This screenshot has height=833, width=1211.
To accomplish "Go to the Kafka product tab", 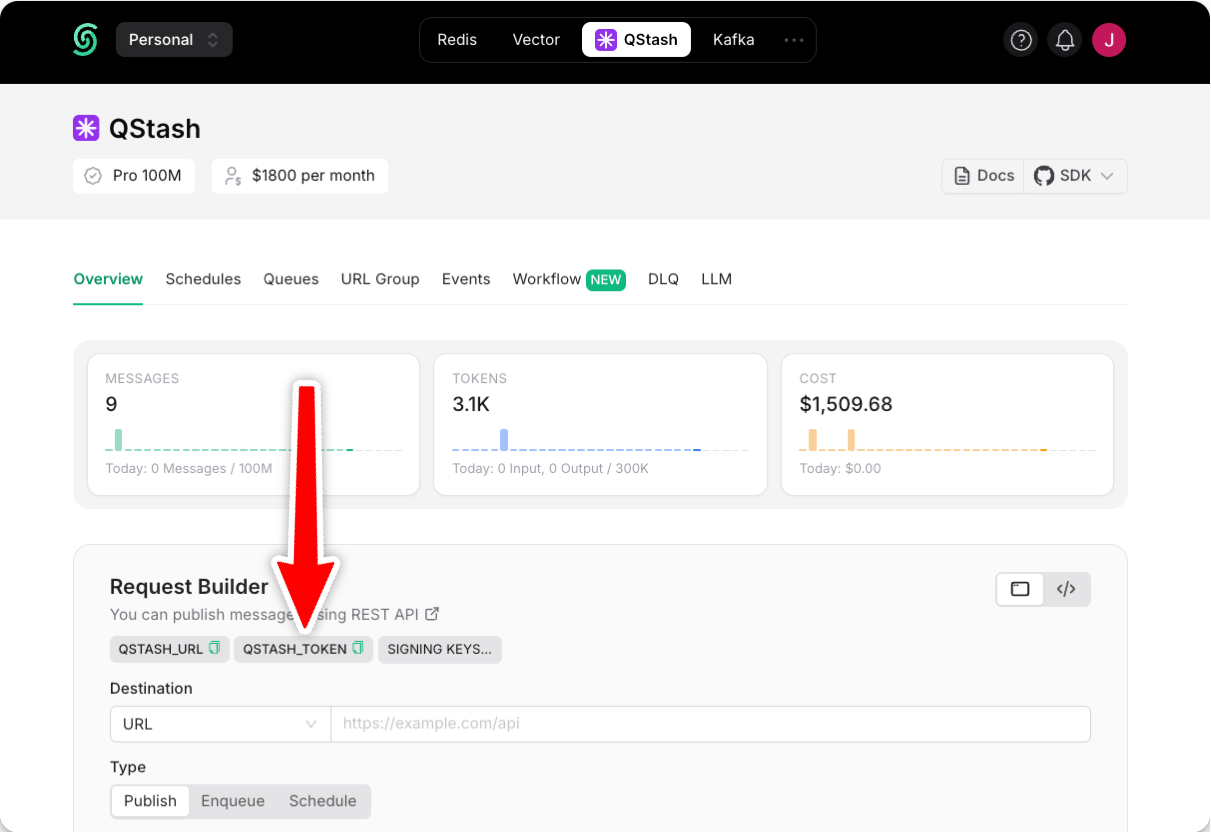I will pyautogui.click(x=733, y=40).
